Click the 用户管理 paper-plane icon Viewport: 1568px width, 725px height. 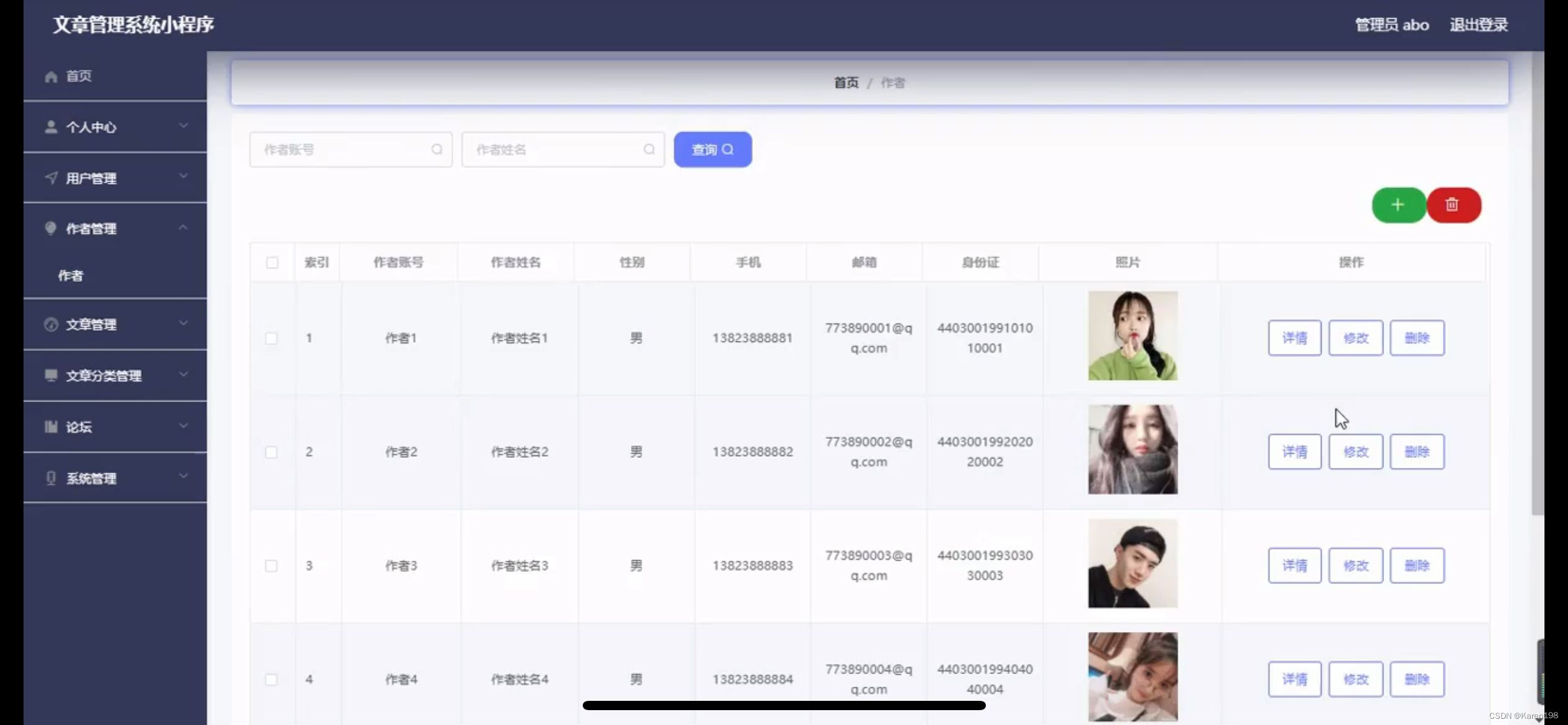pos(51,178)
